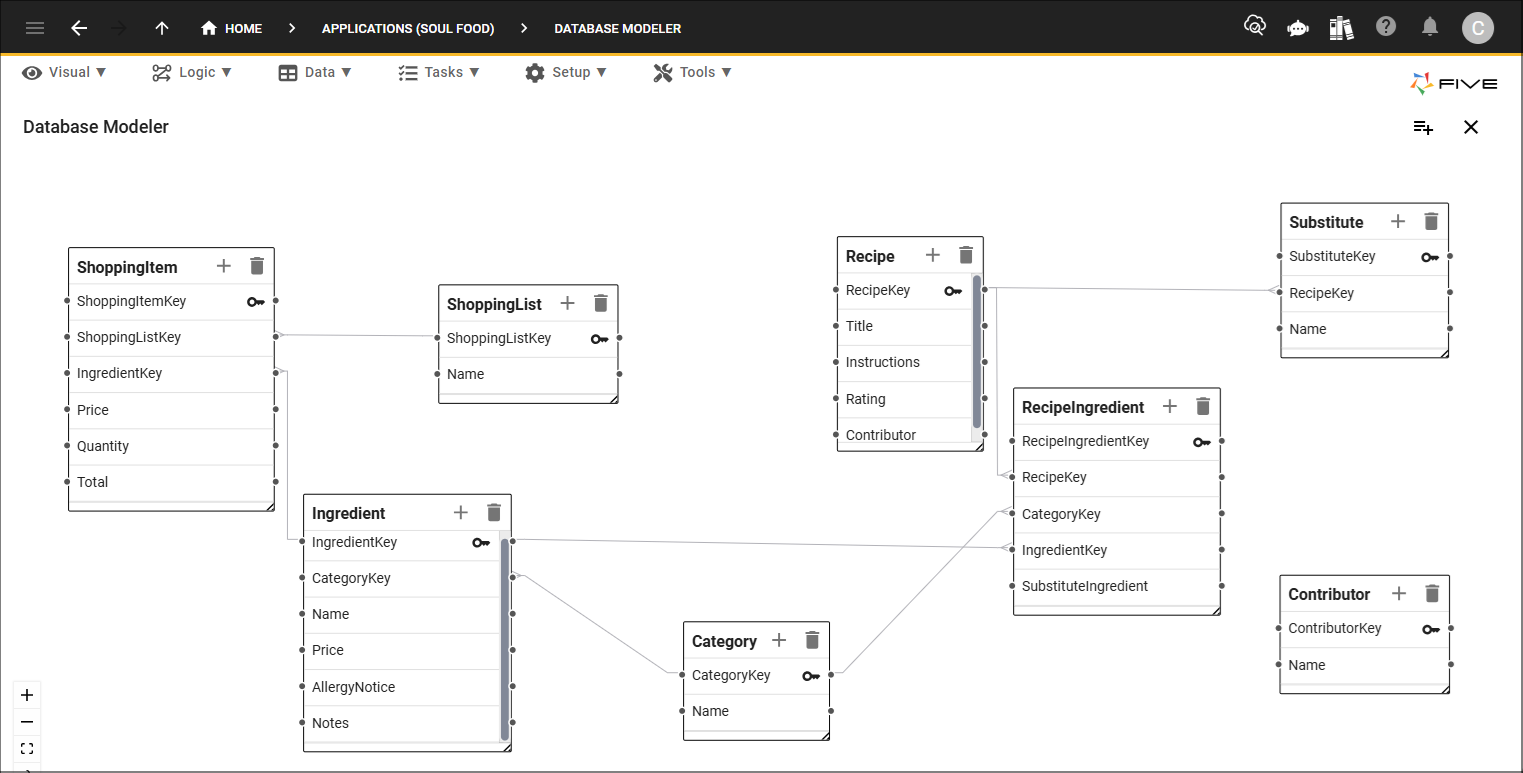
Task: Add a field to RecipeIngredient table
Action: point(1170,406)
